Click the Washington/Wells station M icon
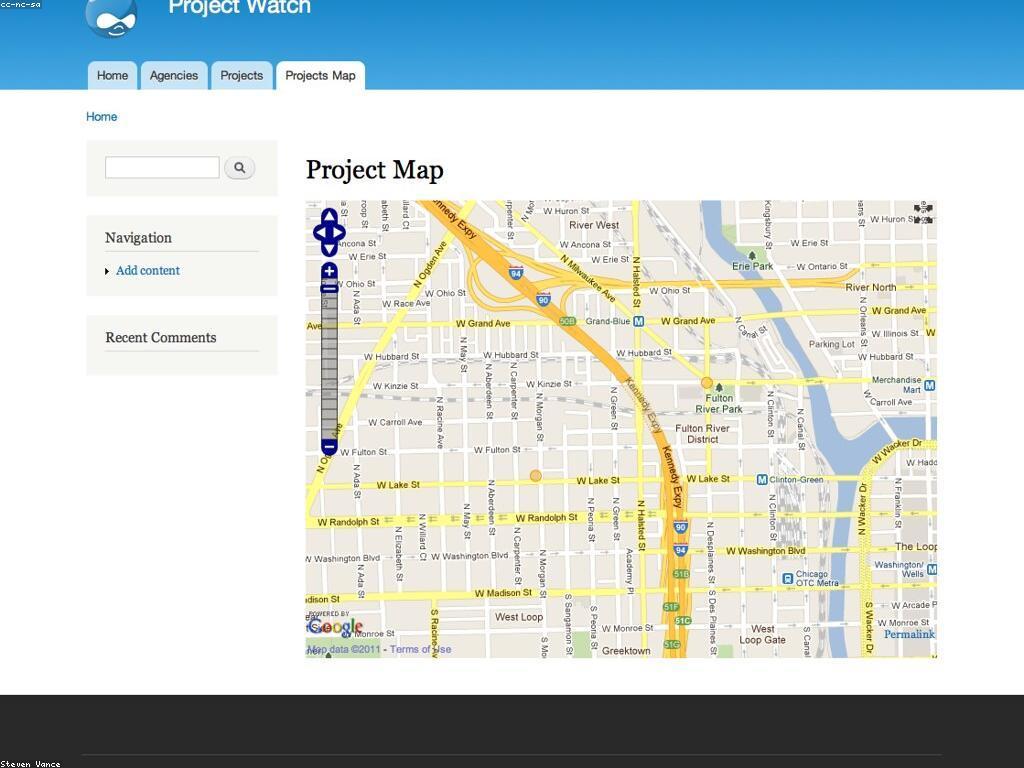 coord(932,569)
